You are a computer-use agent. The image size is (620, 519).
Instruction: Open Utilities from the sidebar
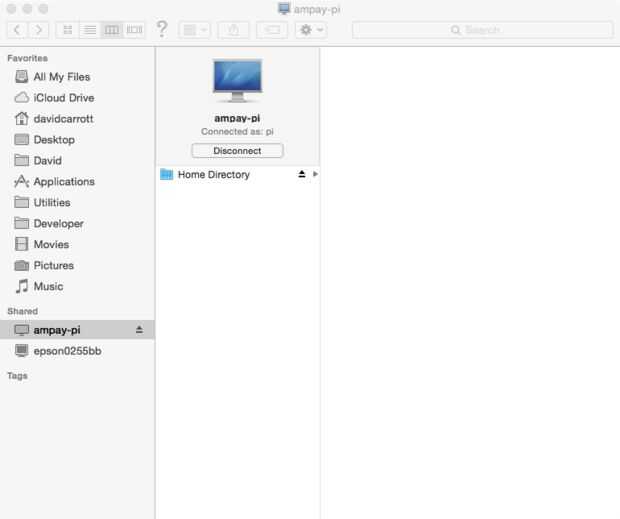click(x=77, y=202)
